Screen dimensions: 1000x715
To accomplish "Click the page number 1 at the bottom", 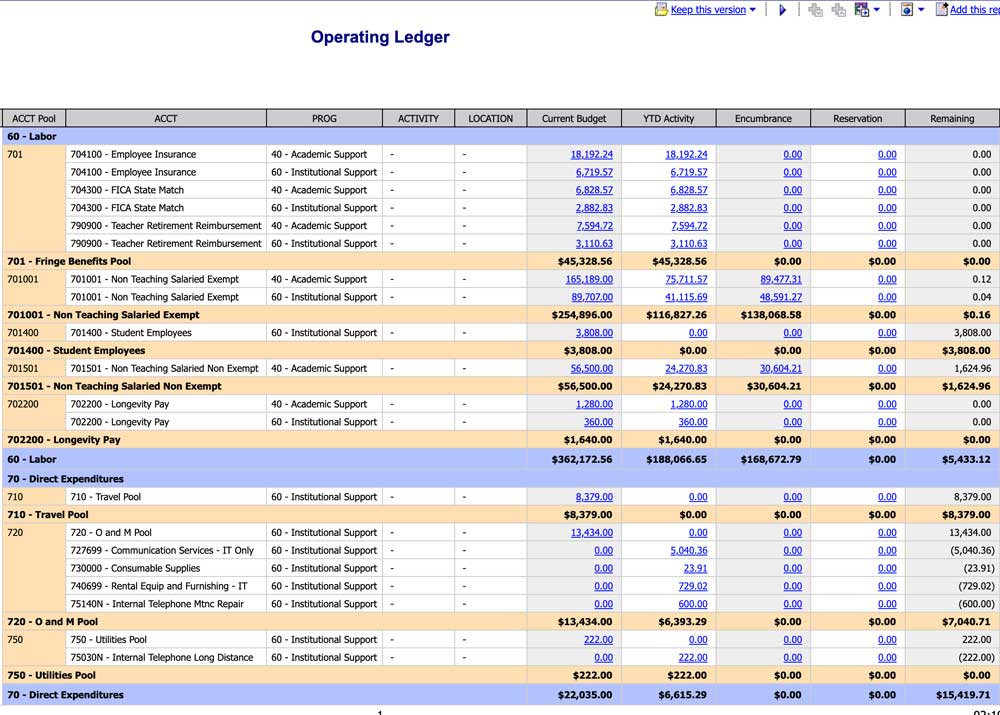I will [378, 710].
